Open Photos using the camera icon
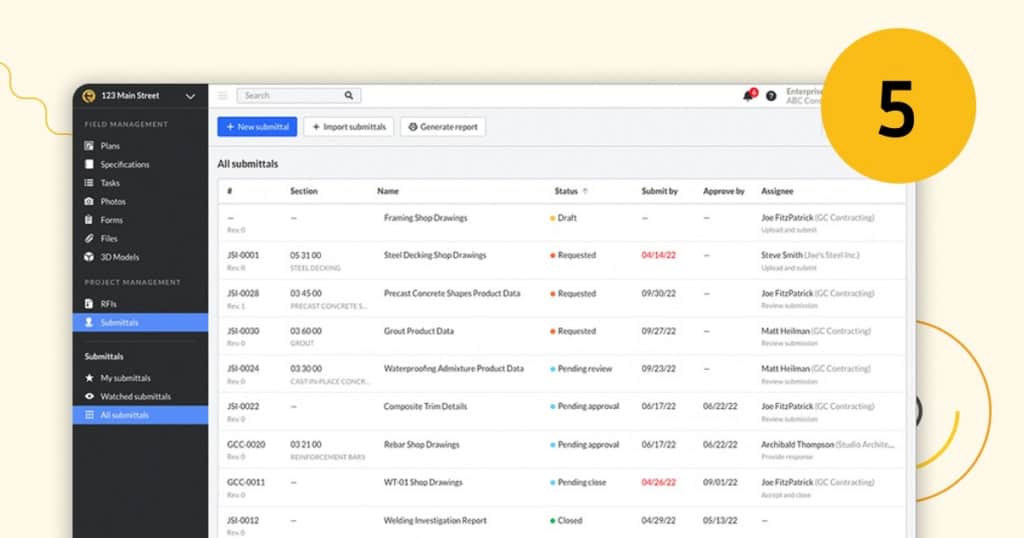The height and width of the screenshot is (538, 1024). coord(89,201)
